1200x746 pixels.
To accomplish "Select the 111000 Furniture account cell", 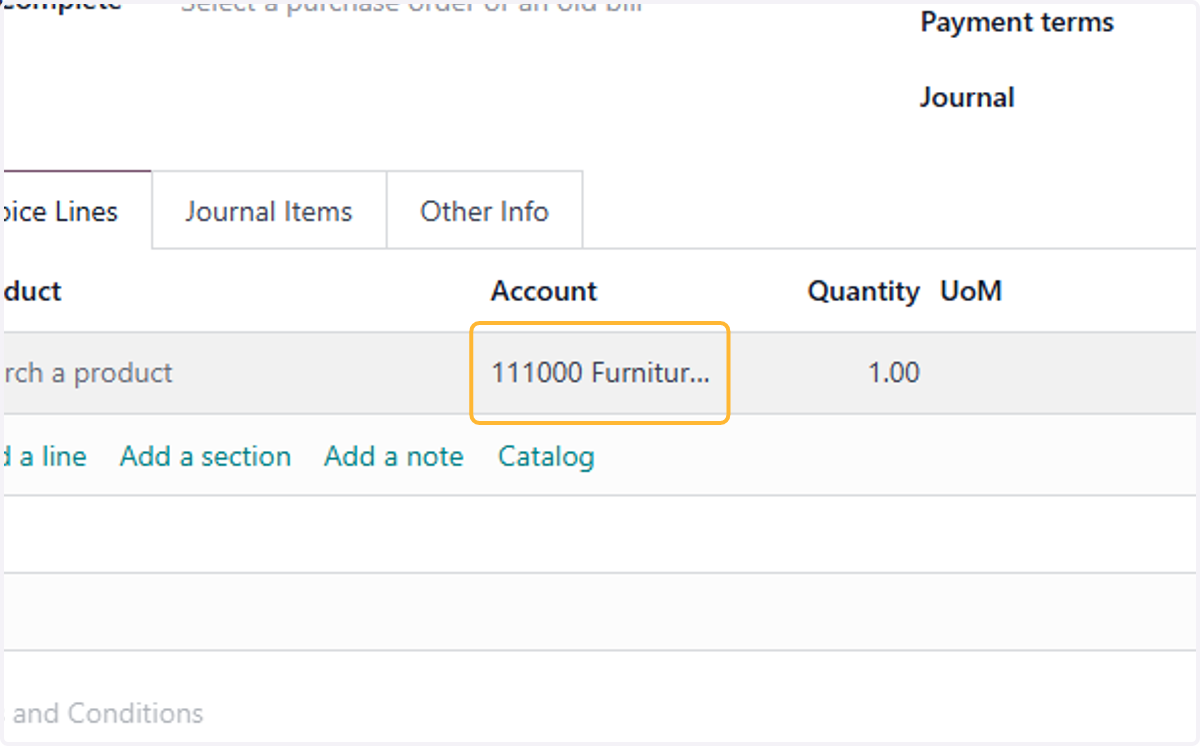I will [x=600, y=373].
